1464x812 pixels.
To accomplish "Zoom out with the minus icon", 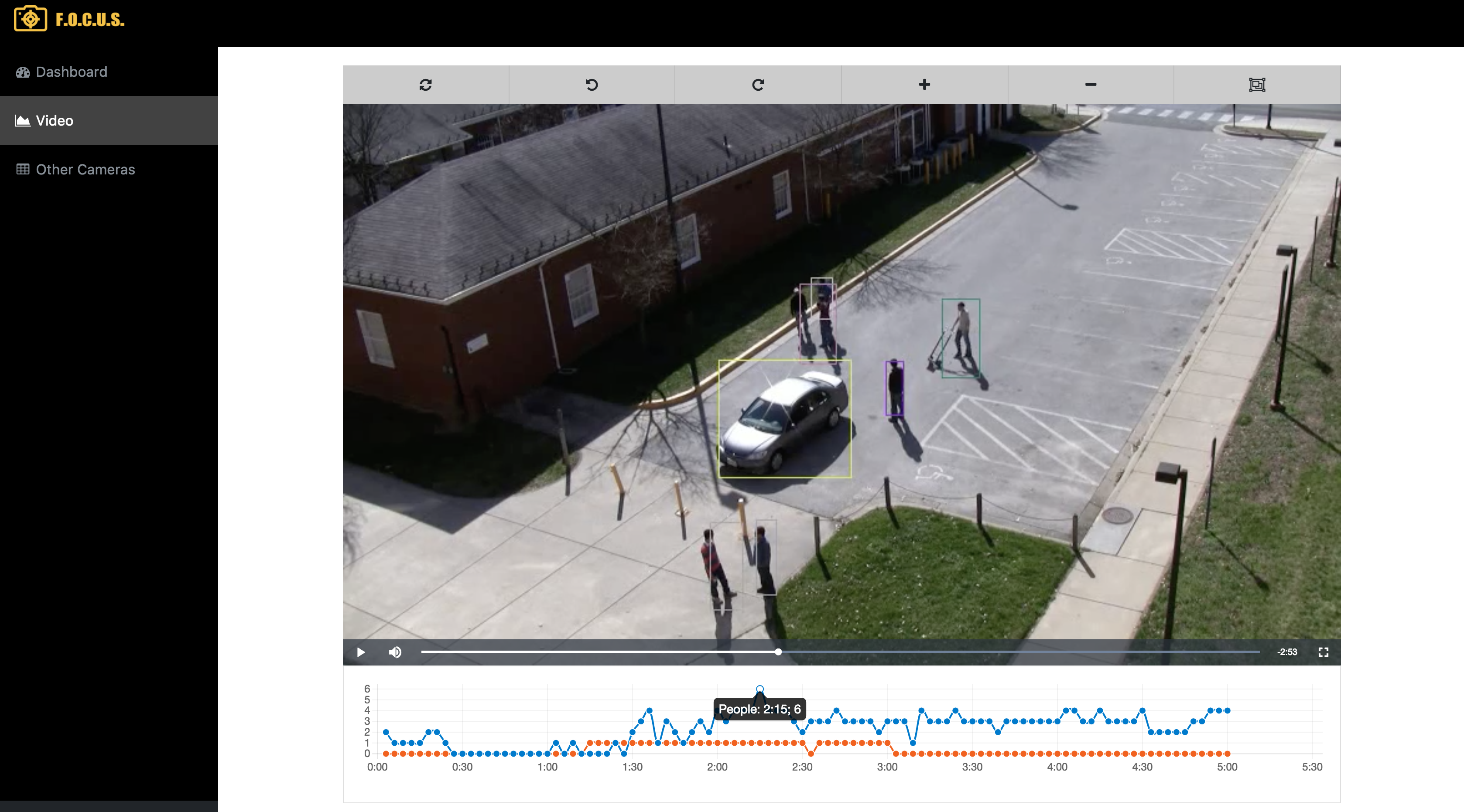I will [1090, 85].
